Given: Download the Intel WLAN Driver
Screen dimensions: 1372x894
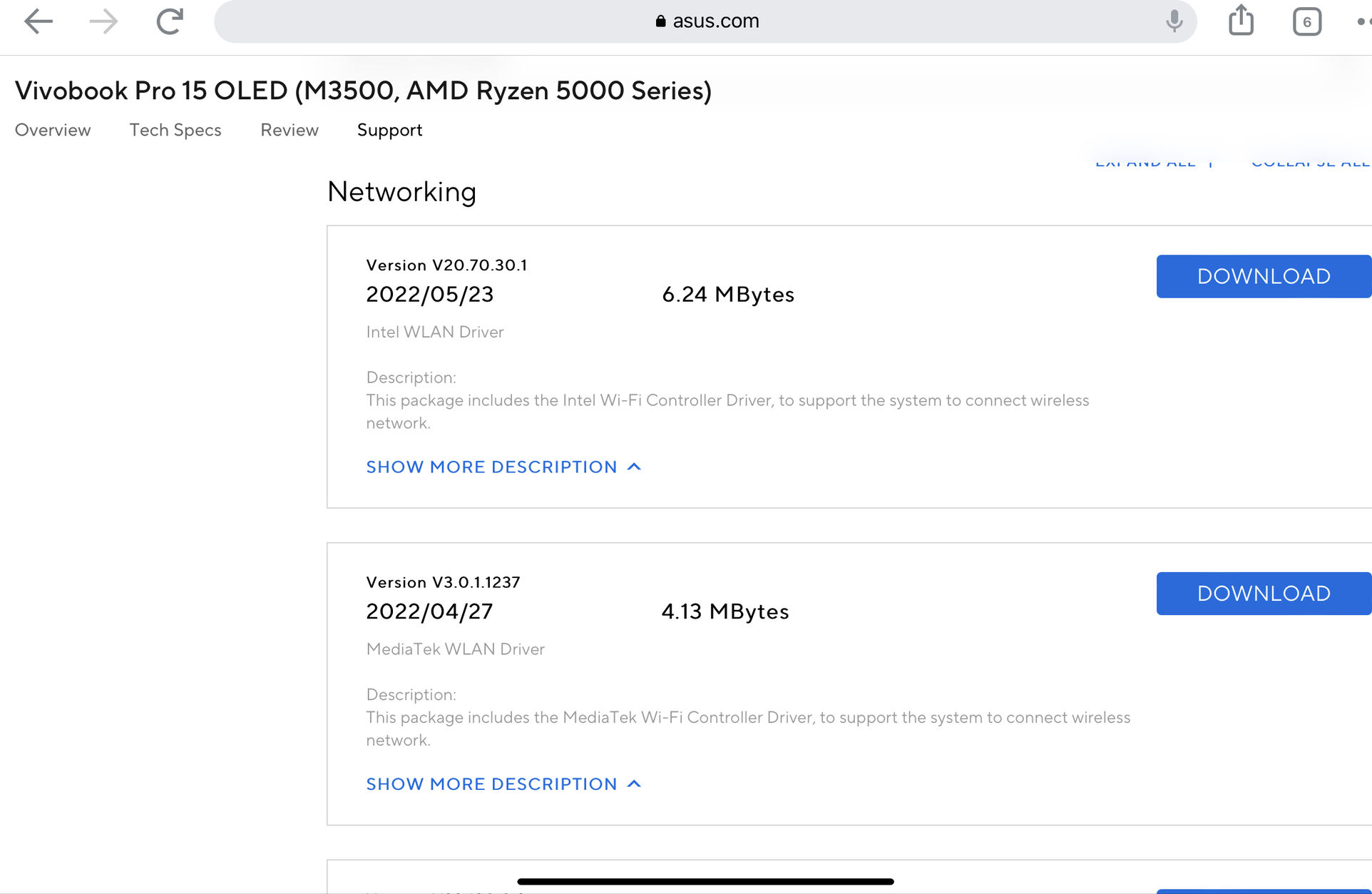Looking at the screenshot, I should (x=1264, y=276).
